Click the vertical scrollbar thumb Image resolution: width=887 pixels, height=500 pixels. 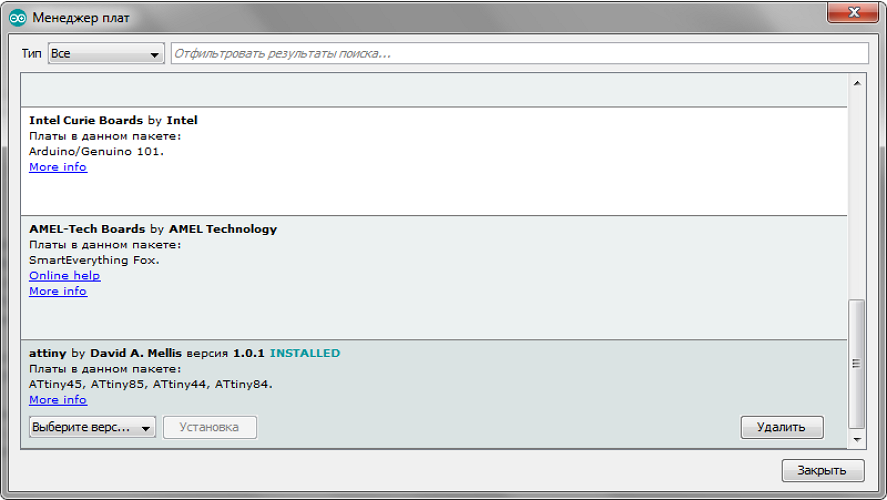[x=857, y=364]
